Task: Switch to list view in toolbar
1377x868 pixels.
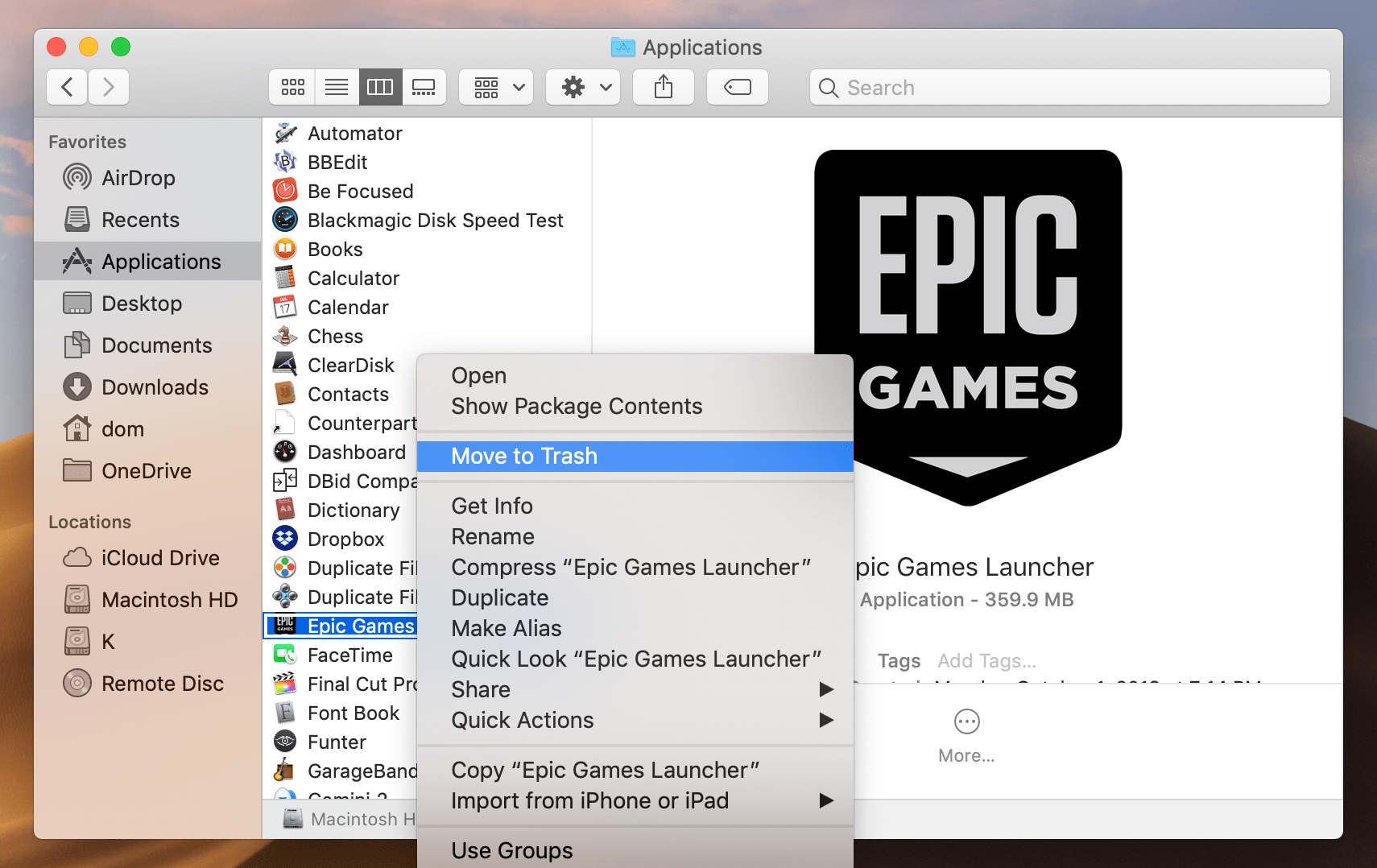Action: click(x=337, y=87)
